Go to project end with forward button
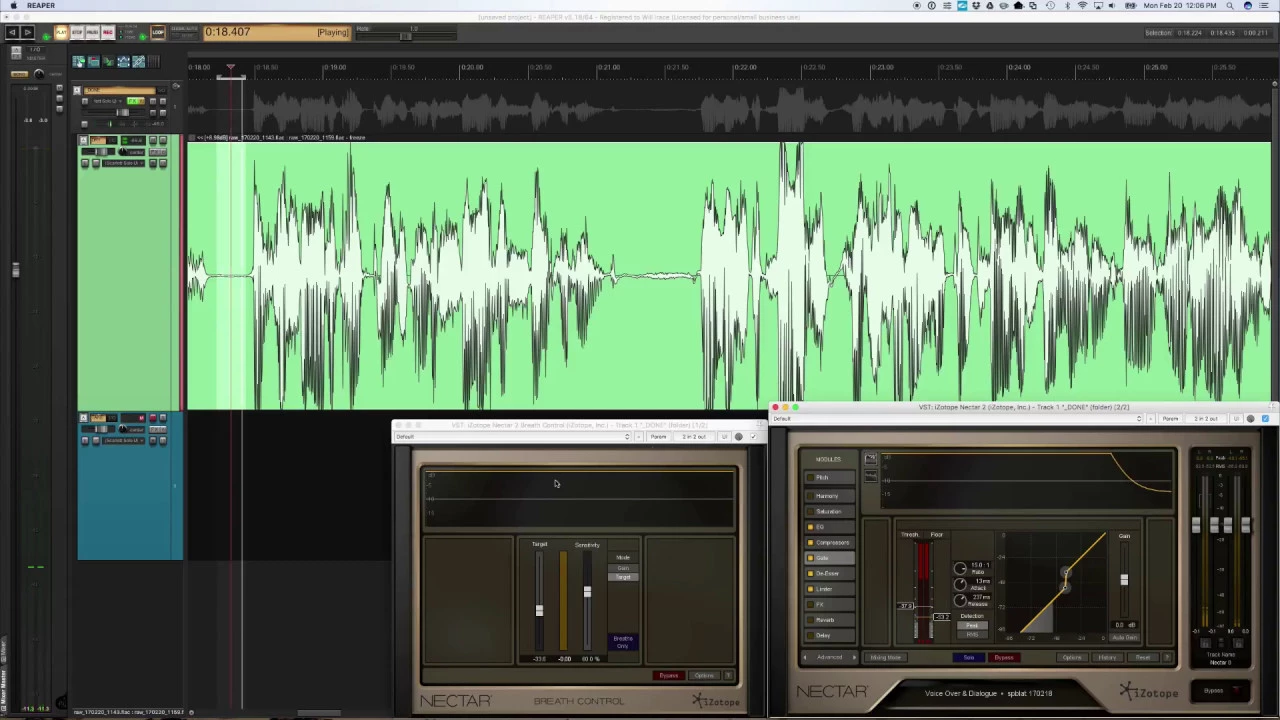The height and width of the screenshot is (720, 1280). [28, 32]
